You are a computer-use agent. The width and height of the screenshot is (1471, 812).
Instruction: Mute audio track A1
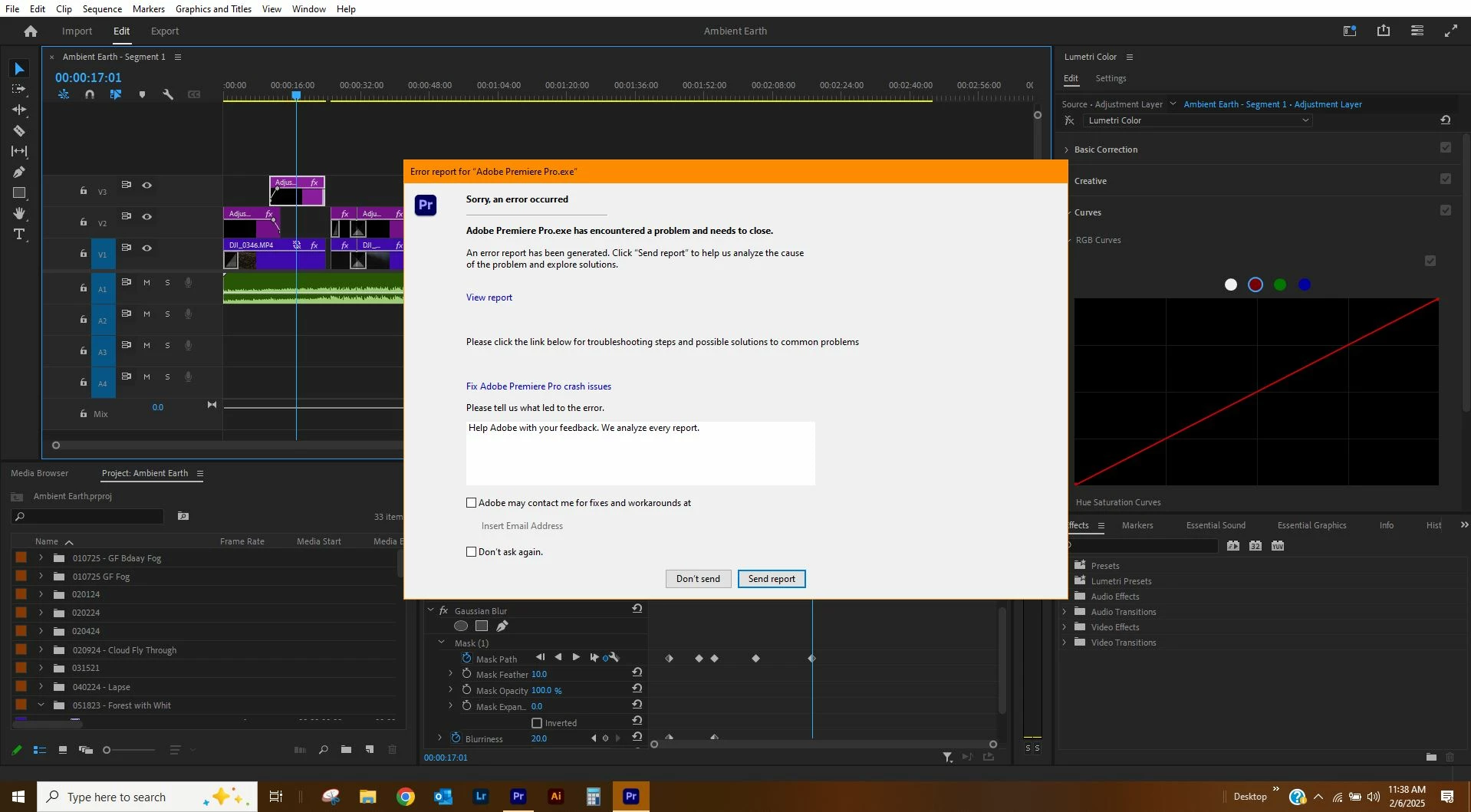[146, 283]
